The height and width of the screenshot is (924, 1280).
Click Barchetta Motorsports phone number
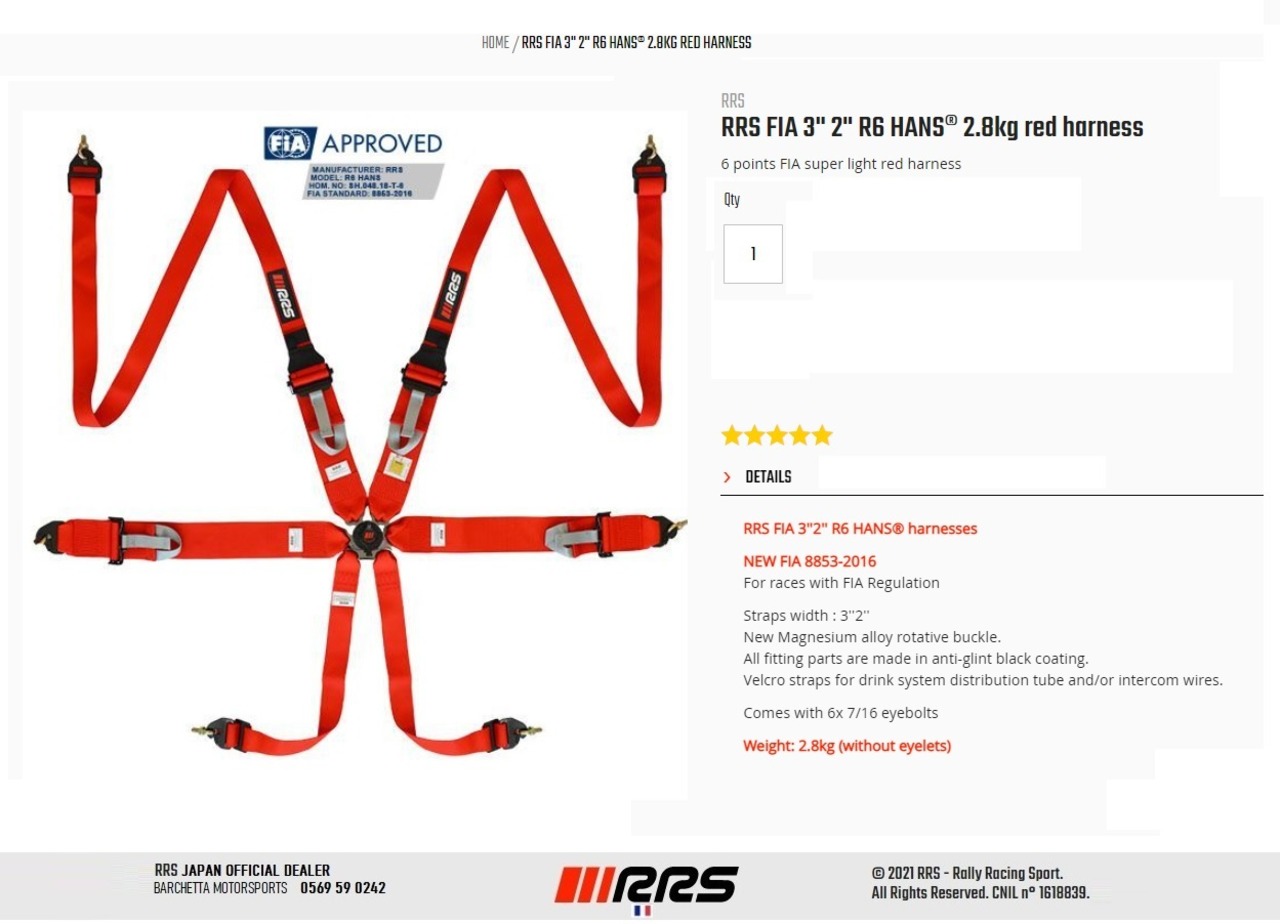[343, 888]
